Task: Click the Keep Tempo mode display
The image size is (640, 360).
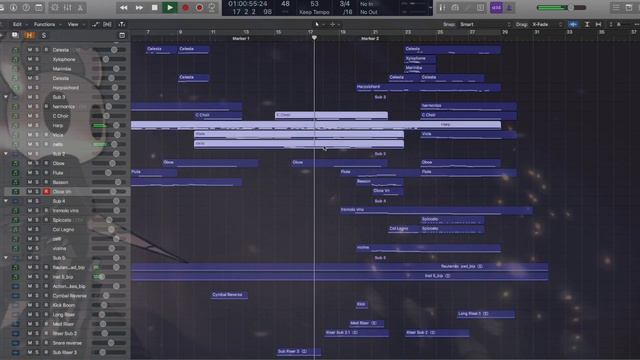Action: tap(314, 12)
